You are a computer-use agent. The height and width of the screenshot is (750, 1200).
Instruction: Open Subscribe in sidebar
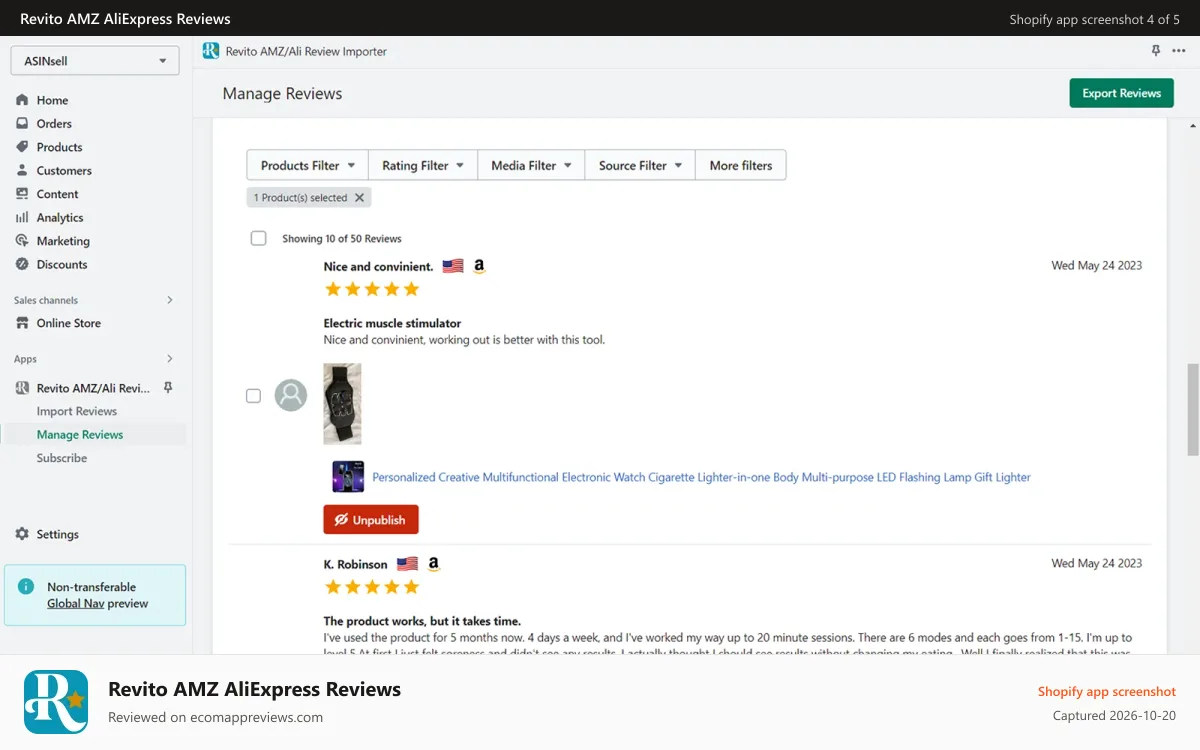(62, 458)
